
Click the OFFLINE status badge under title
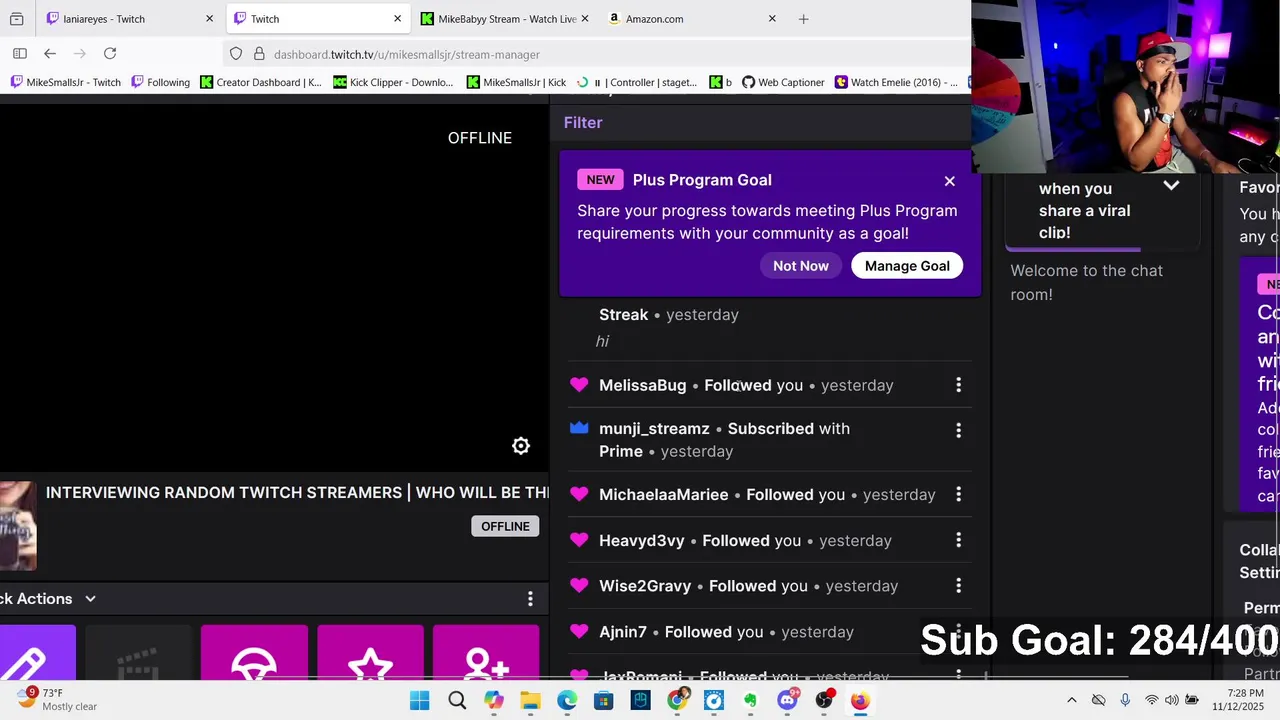[x=505, y=526]
